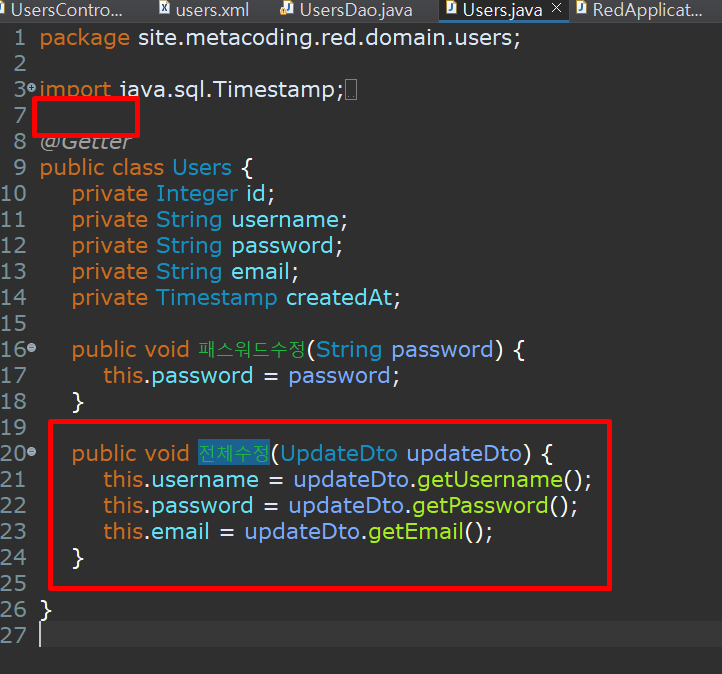The height and width of the screenshot is (674, 722).
Task: Collapse the 전체수정 method on line 20
Action: pyautogui.click(x=31, y=452)
